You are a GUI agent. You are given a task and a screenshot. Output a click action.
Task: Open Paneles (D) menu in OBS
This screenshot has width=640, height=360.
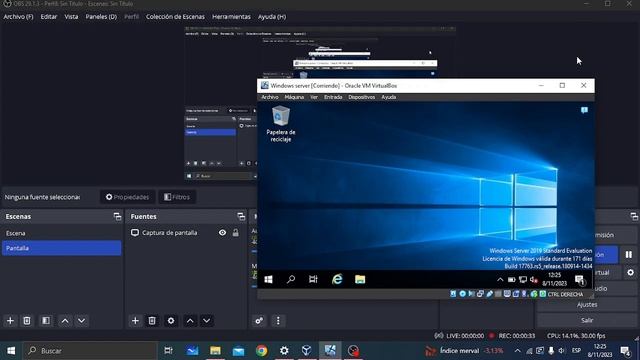coord(101,17)
